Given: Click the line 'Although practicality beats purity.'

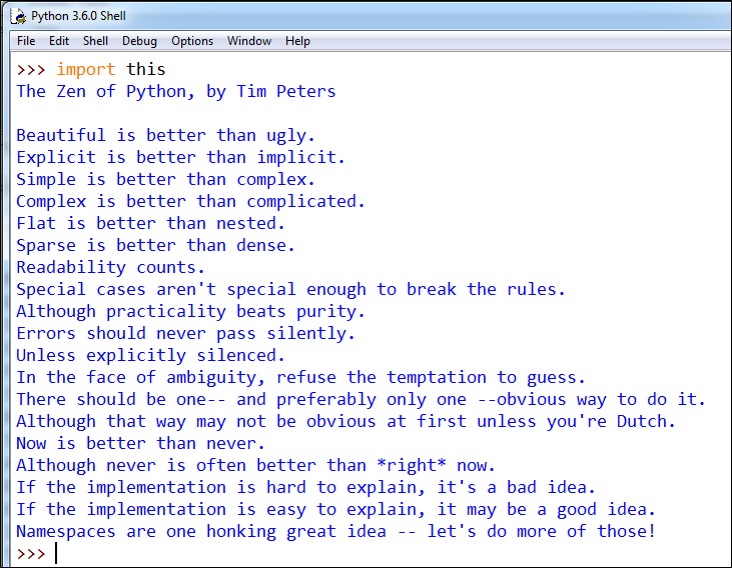Looking at the screenshot, I should tap(190, 312).
